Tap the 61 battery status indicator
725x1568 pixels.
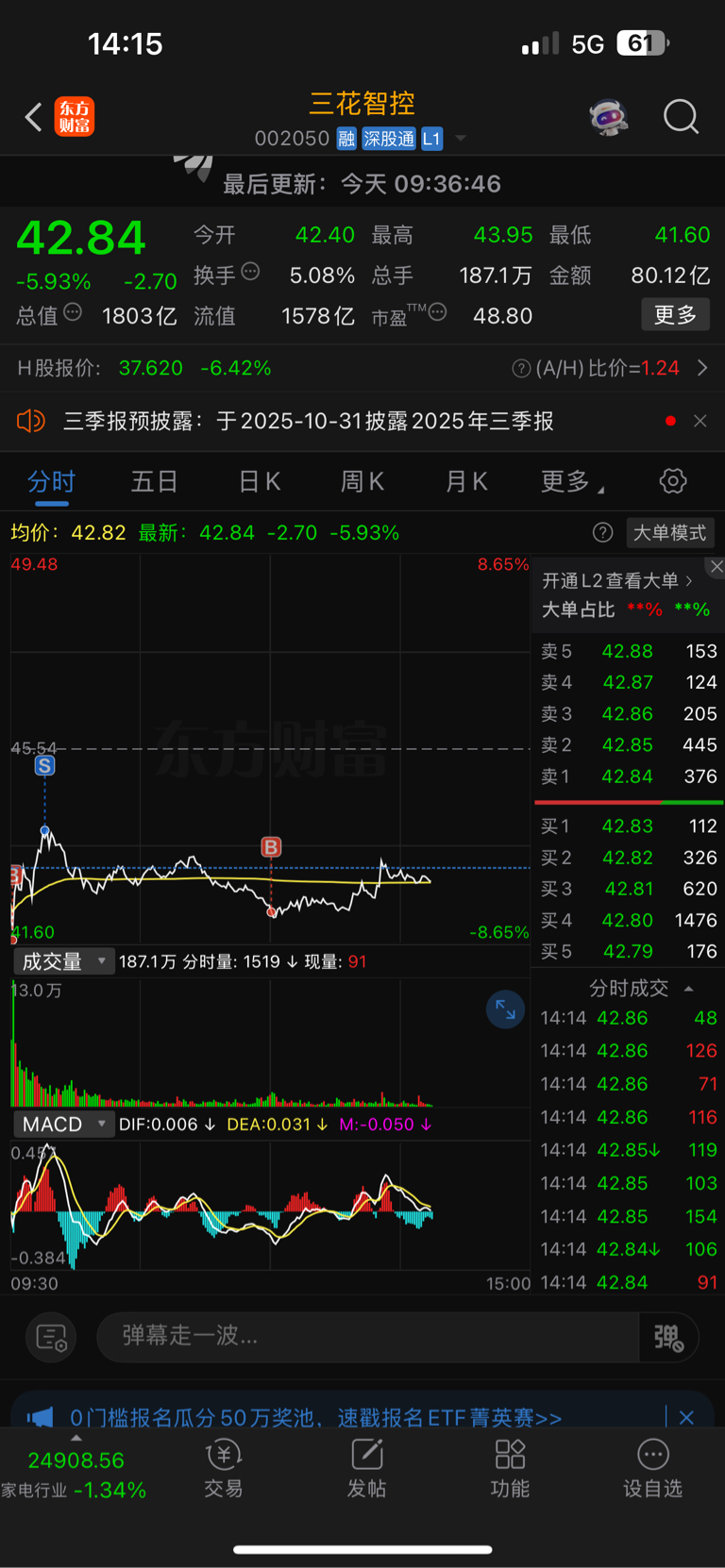coord(643,43)
